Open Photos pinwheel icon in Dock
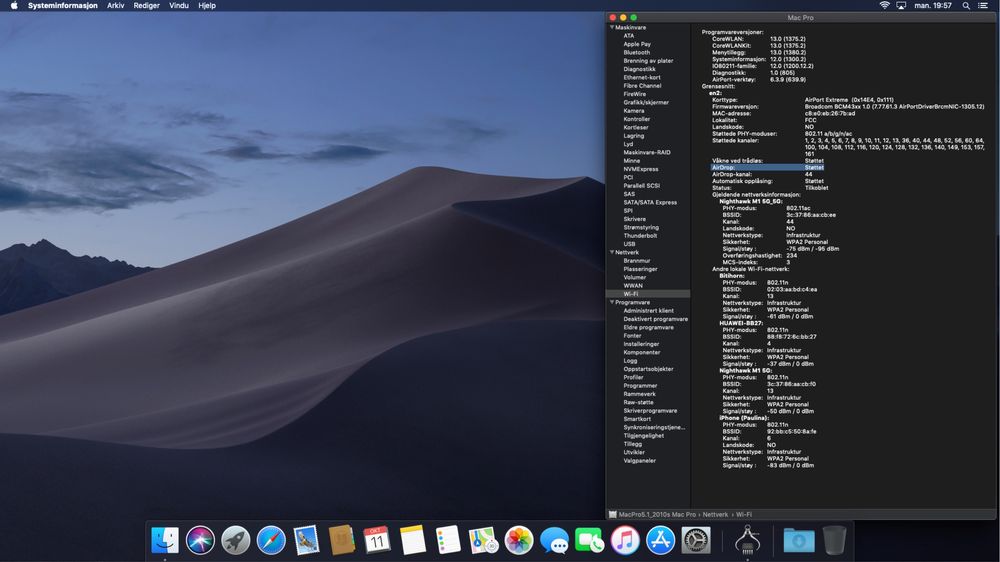Image resolution: width=1000 pixels, height=562 pixels. (x=518, y=540)
